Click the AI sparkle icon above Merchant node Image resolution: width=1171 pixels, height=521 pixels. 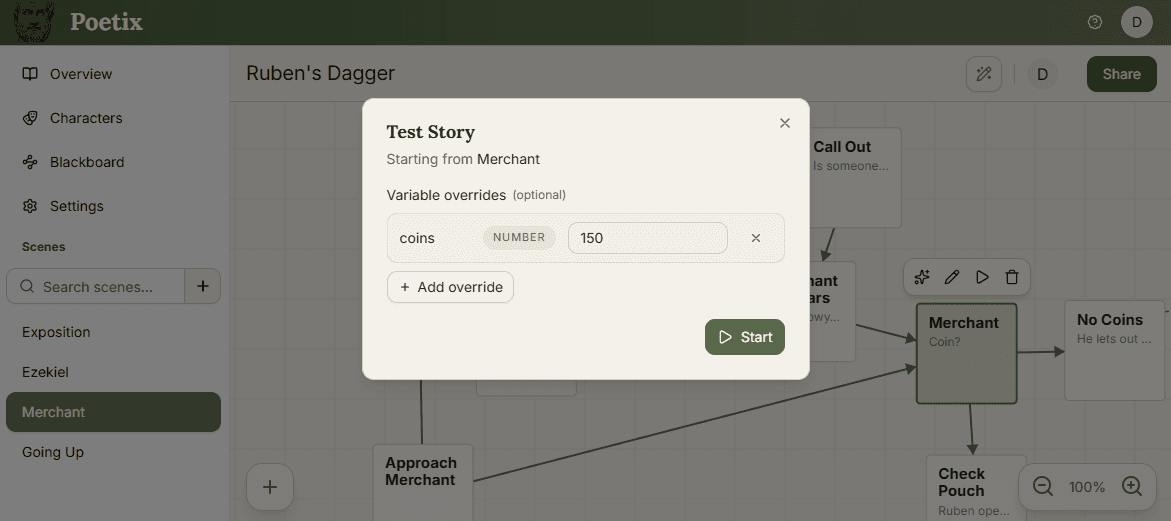pos(922,278)
